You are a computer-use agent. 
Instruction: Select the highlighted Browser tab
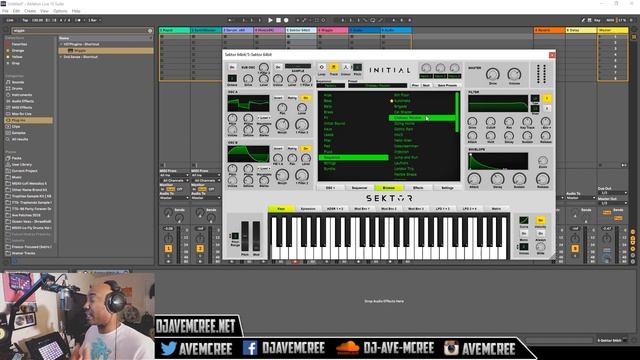click(389, 188)
